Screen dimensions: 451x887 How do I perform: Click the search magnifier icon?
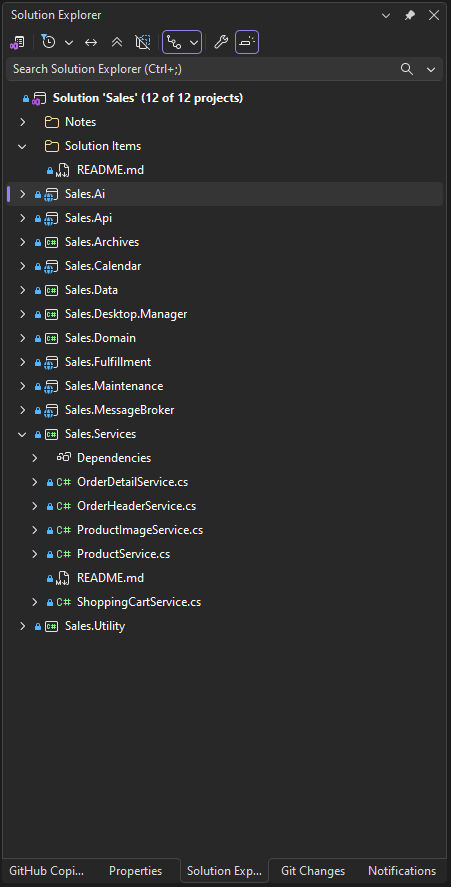[x=406, y=69]
